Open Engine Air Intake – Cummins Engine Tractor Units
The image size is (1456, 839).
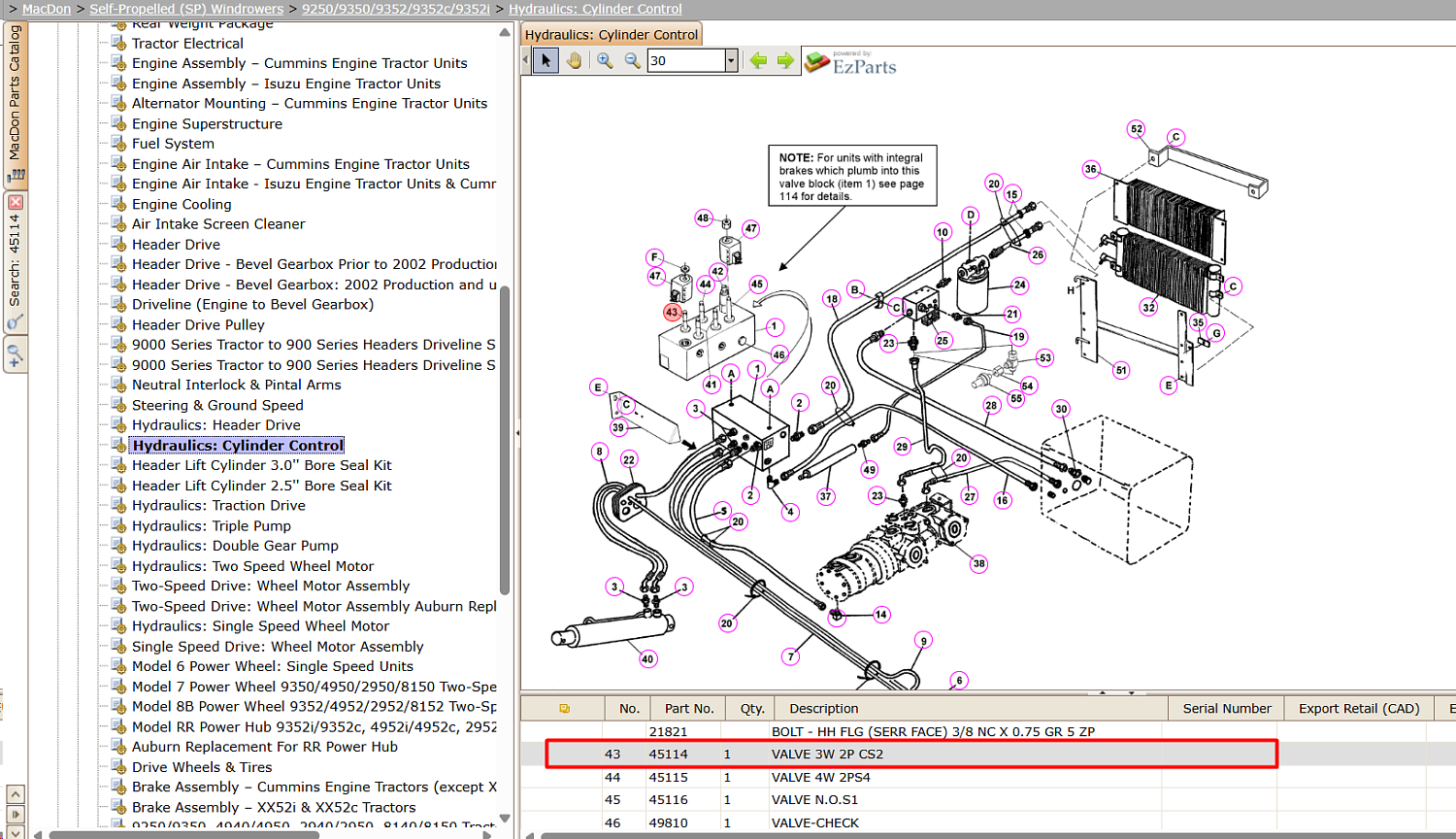point(301,164)
